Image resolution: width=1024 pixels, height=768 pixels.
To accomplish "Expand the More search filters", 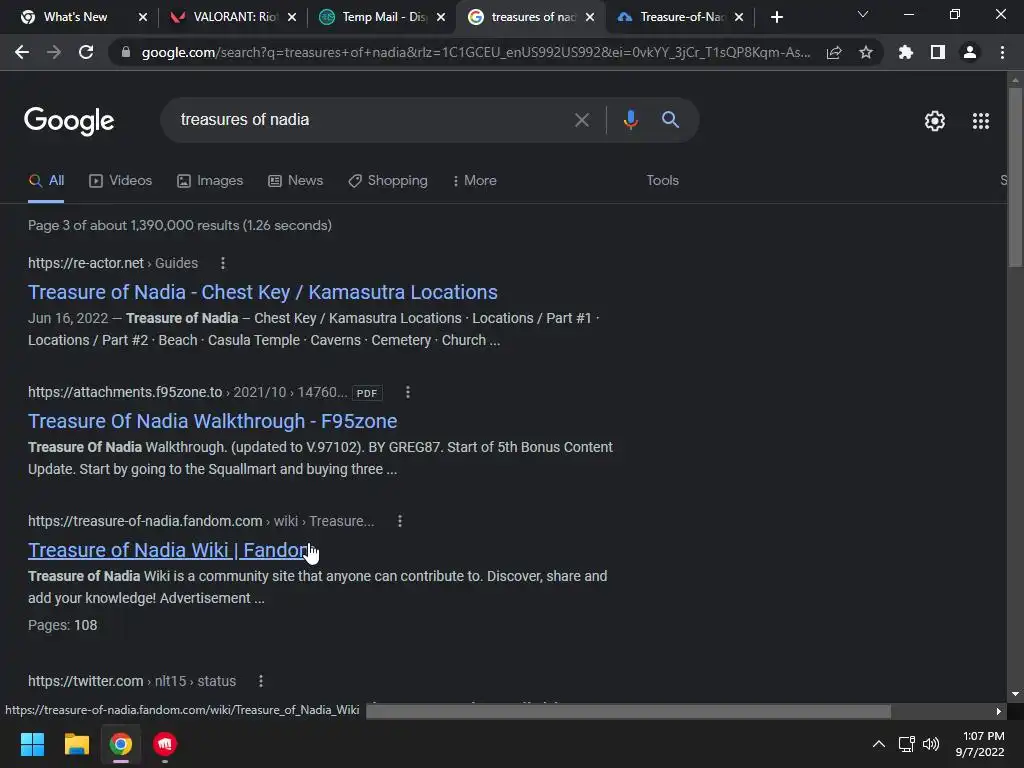I will click(474, 181).
